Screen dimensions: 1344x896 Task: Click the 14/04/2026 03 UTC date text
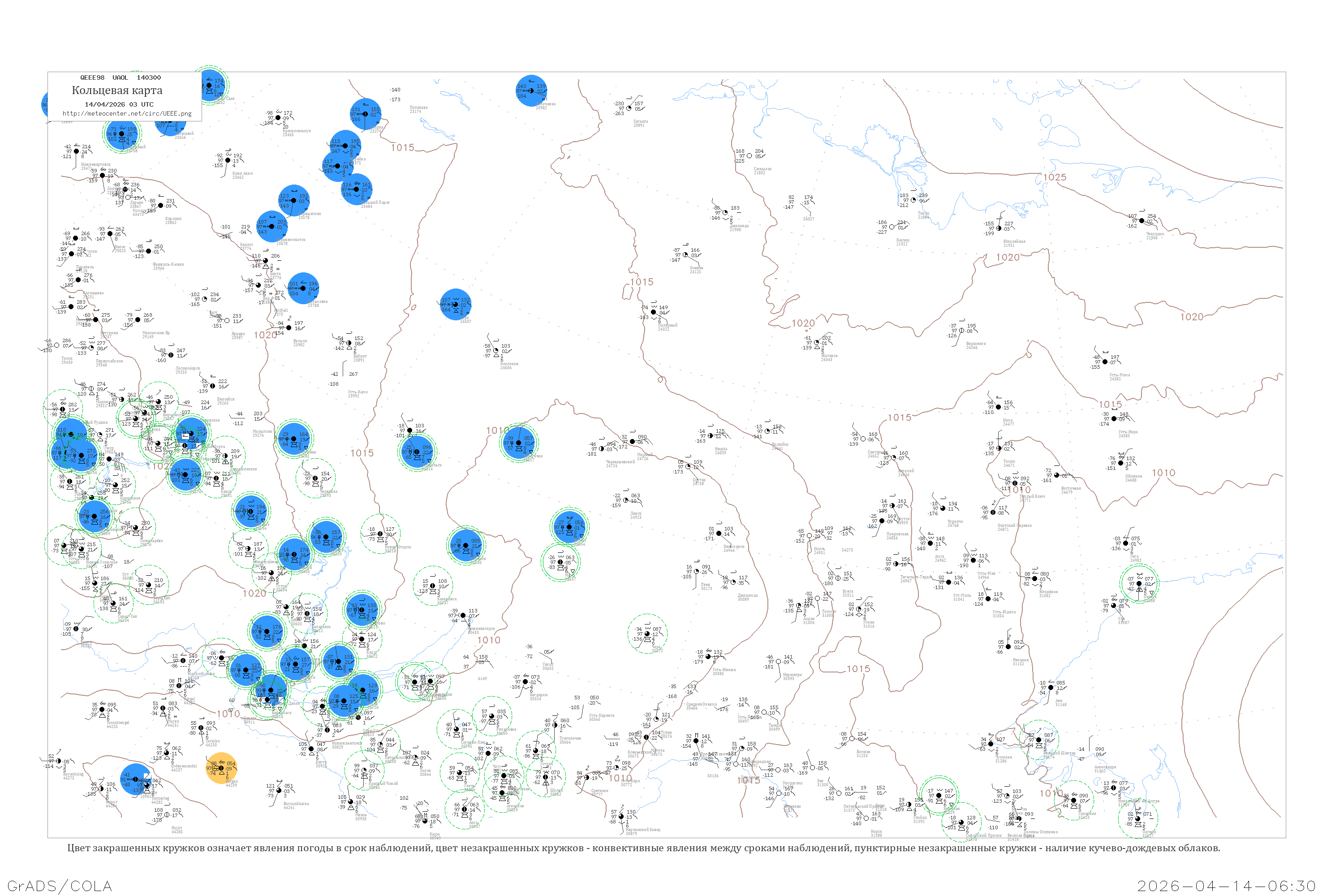tap(119, 104)
